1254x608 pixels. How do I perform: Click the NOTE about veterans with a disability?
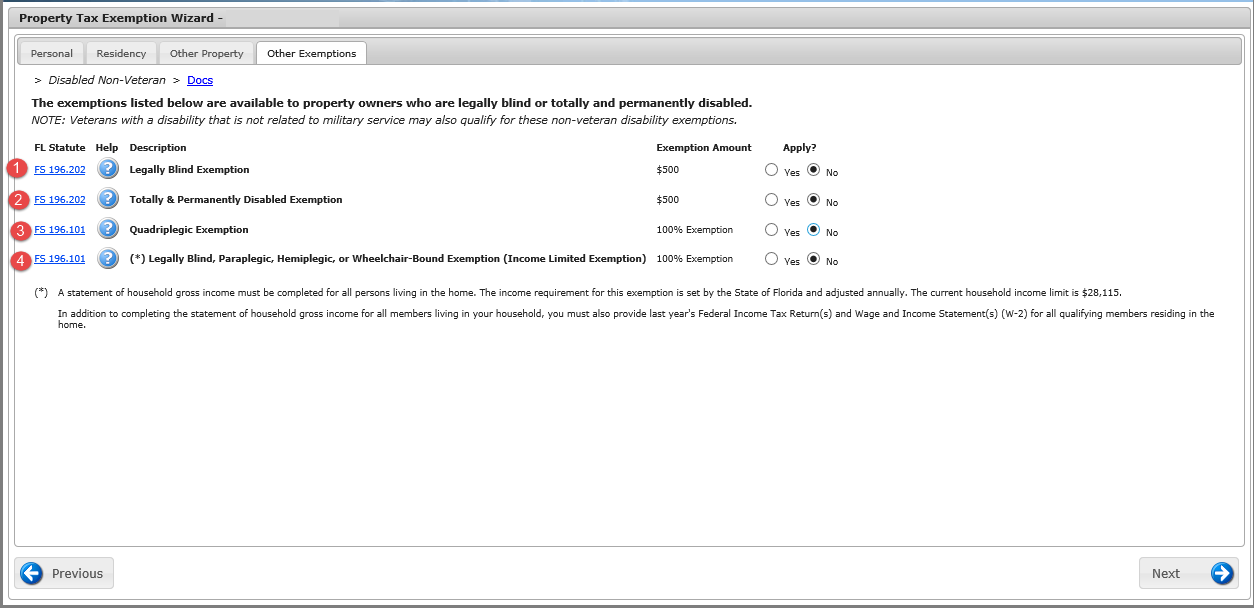384,120
